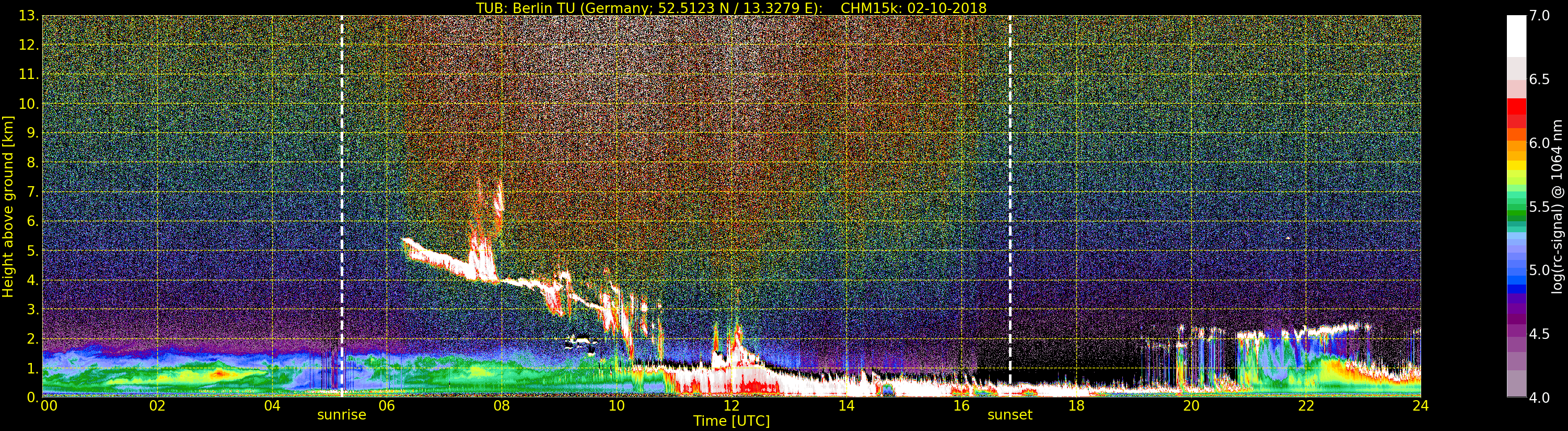Select the '18' time axis tick label
The image size is (1568, 431).
[x=1076, y=405]
